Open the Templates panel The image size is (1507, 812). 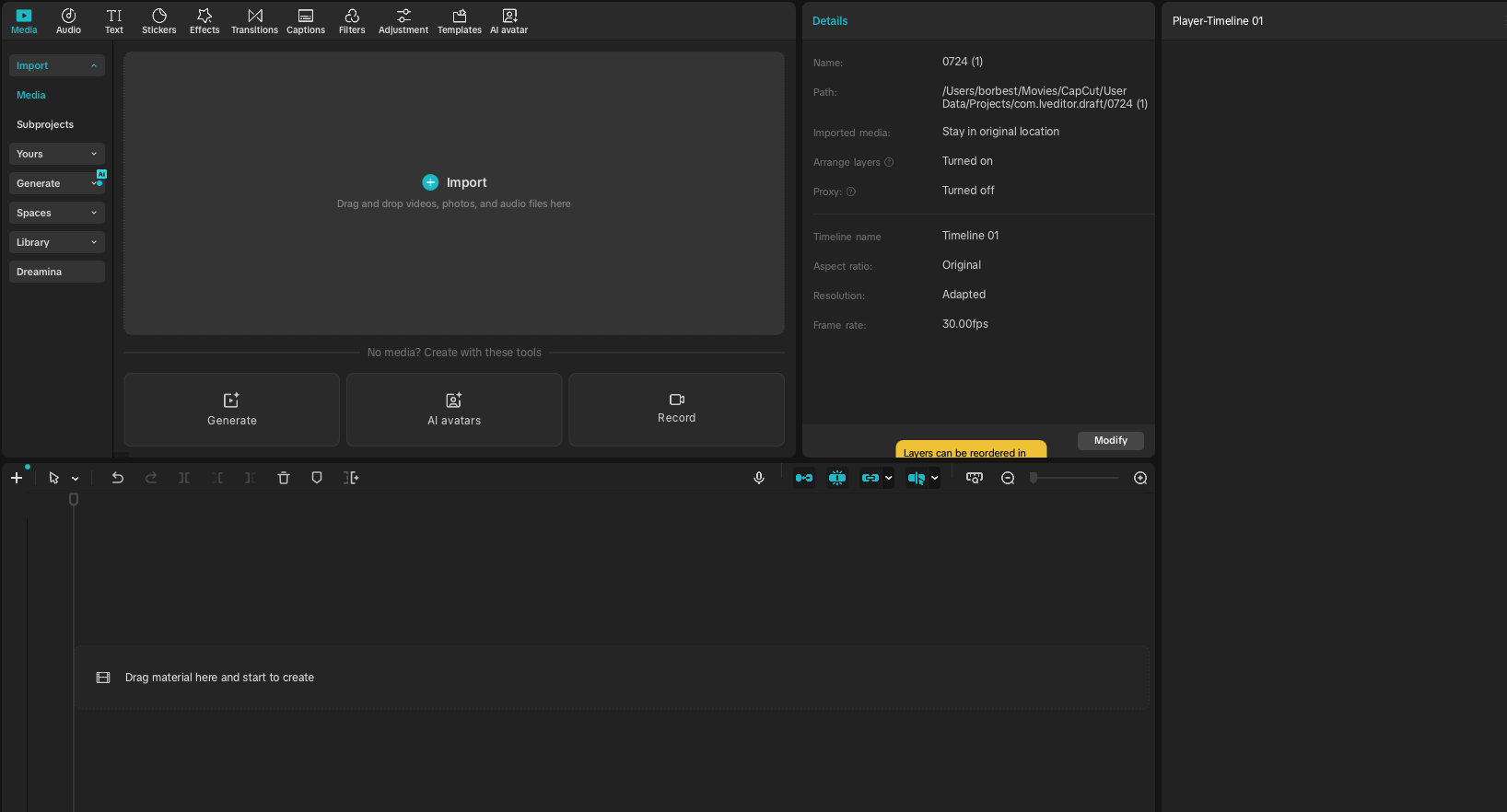460,21
